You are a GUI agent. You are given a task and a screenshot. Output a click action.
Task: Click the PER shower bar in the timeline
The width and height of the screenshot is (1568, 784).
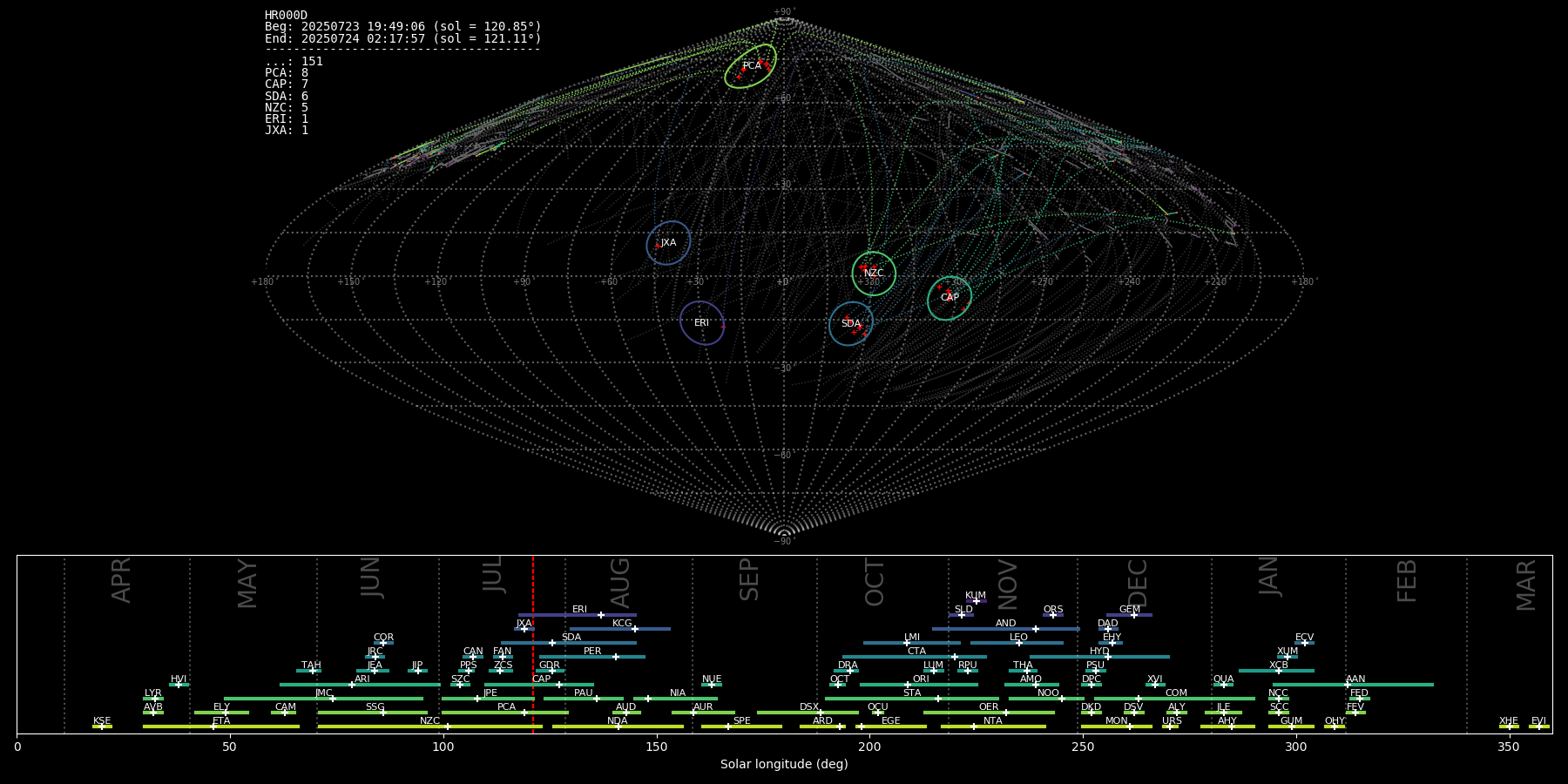pyautogui.click(x=592, y=657)
